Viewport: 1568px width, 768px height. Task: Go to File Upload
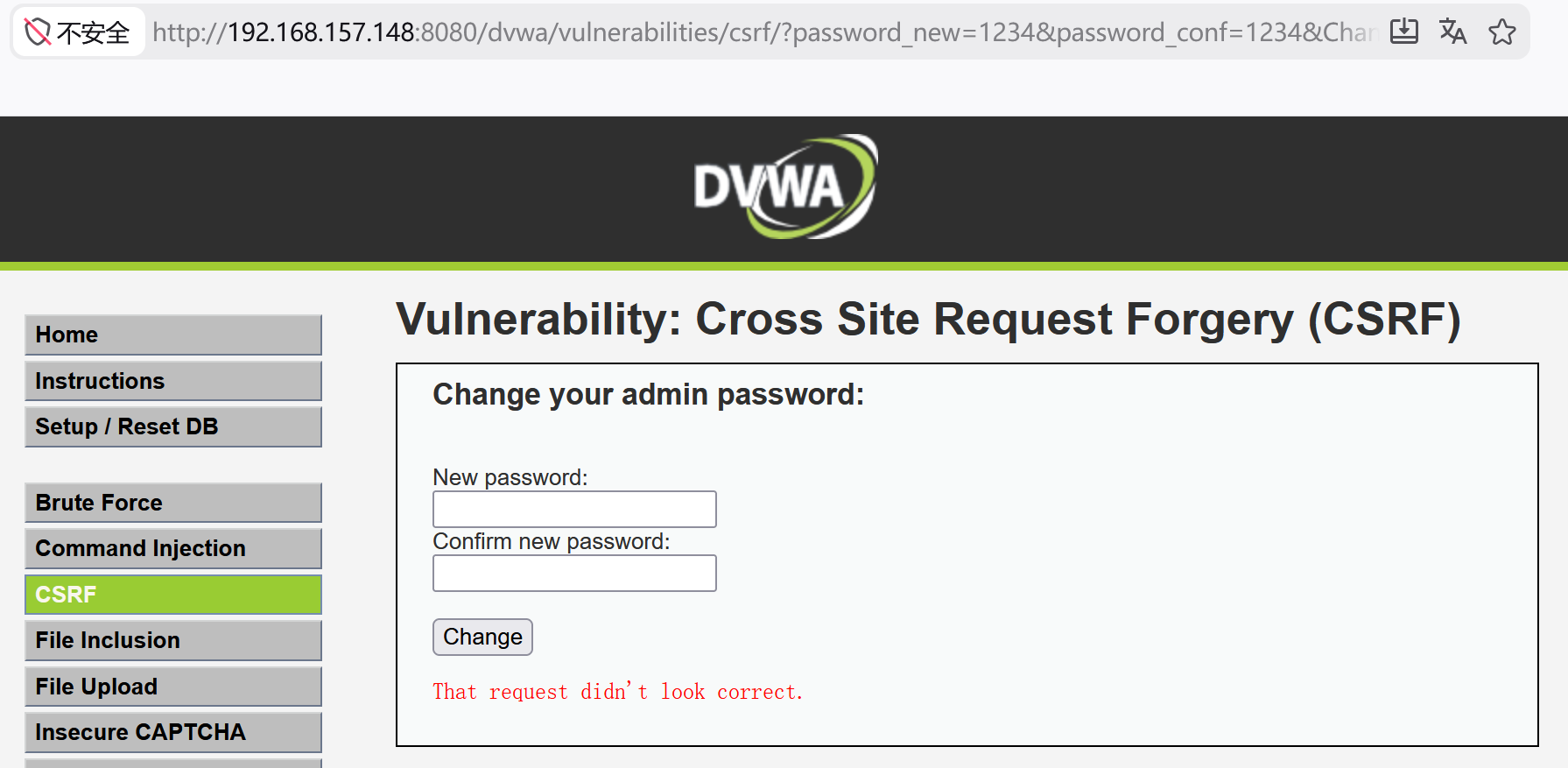(173, 687)
